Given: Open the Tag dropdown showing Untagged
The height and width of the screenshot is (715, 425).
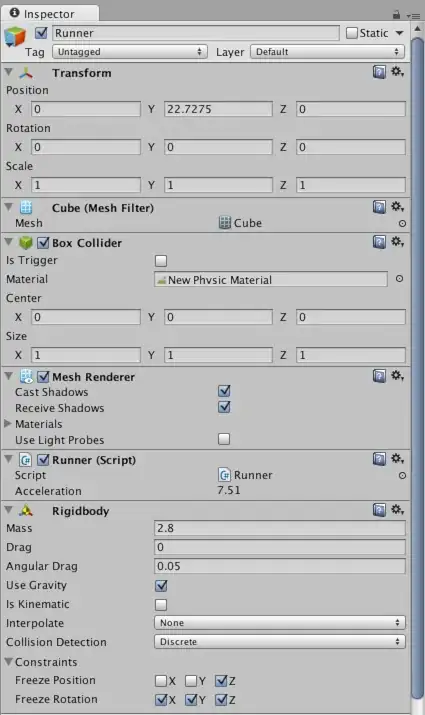Looking at the screenshot, I should 130,52.
